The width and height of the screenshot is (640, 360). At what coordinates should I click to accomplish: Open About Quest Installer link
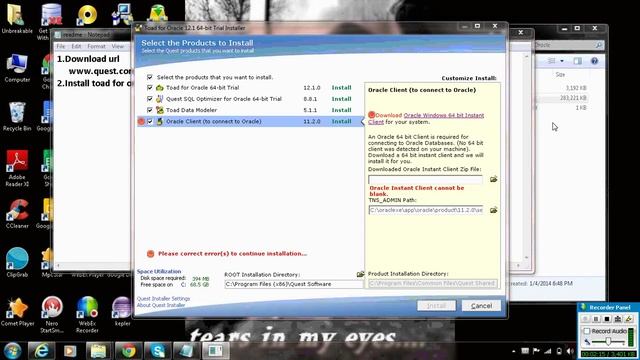(161, 305)
